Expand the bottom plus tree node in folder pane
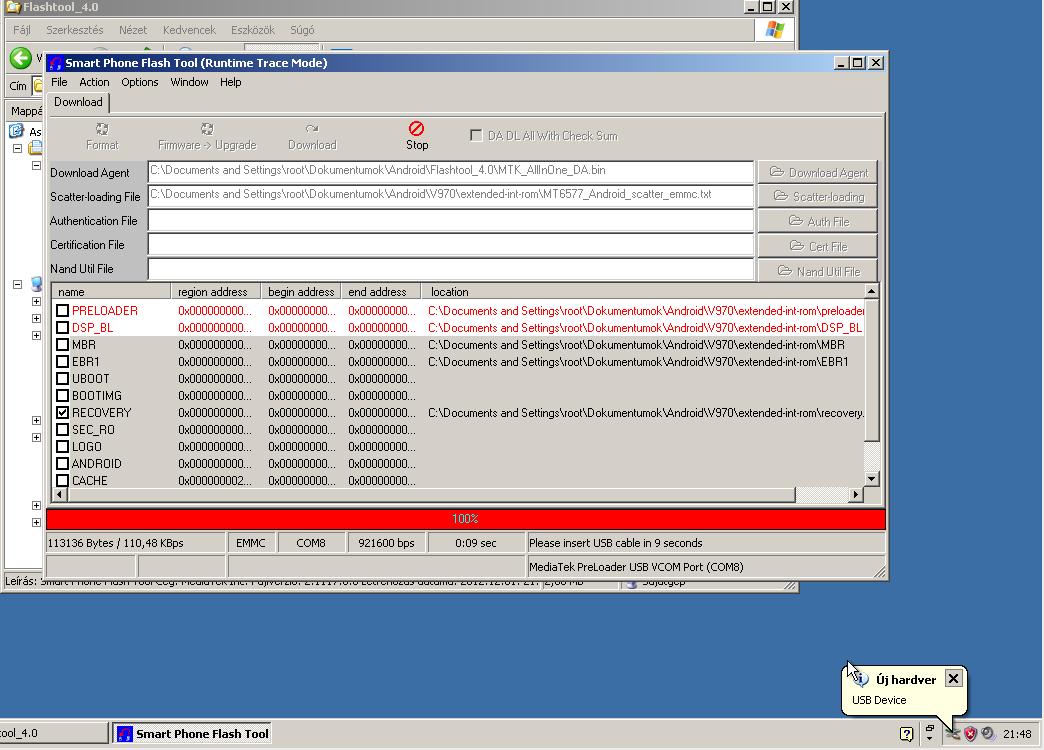Image resolution: width=1044 pixels, height=750 pixels. (37, 522)
